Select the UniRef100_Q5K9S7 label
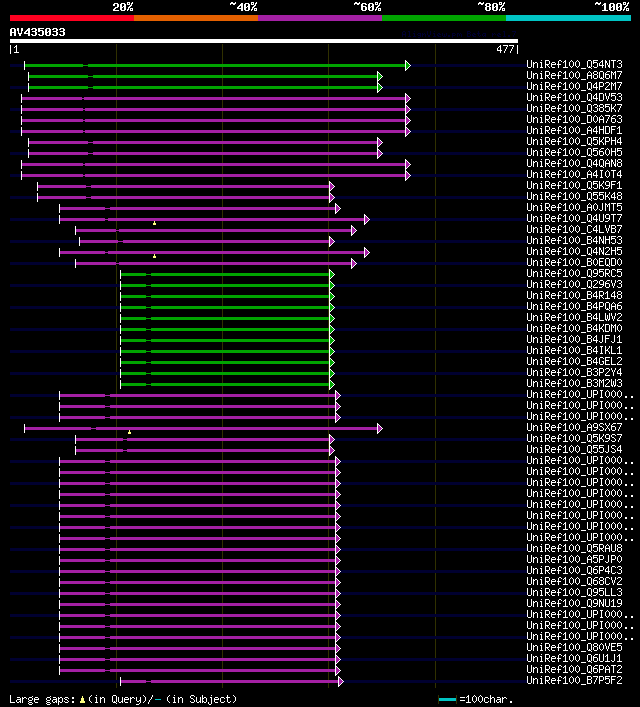 point(574,438)
